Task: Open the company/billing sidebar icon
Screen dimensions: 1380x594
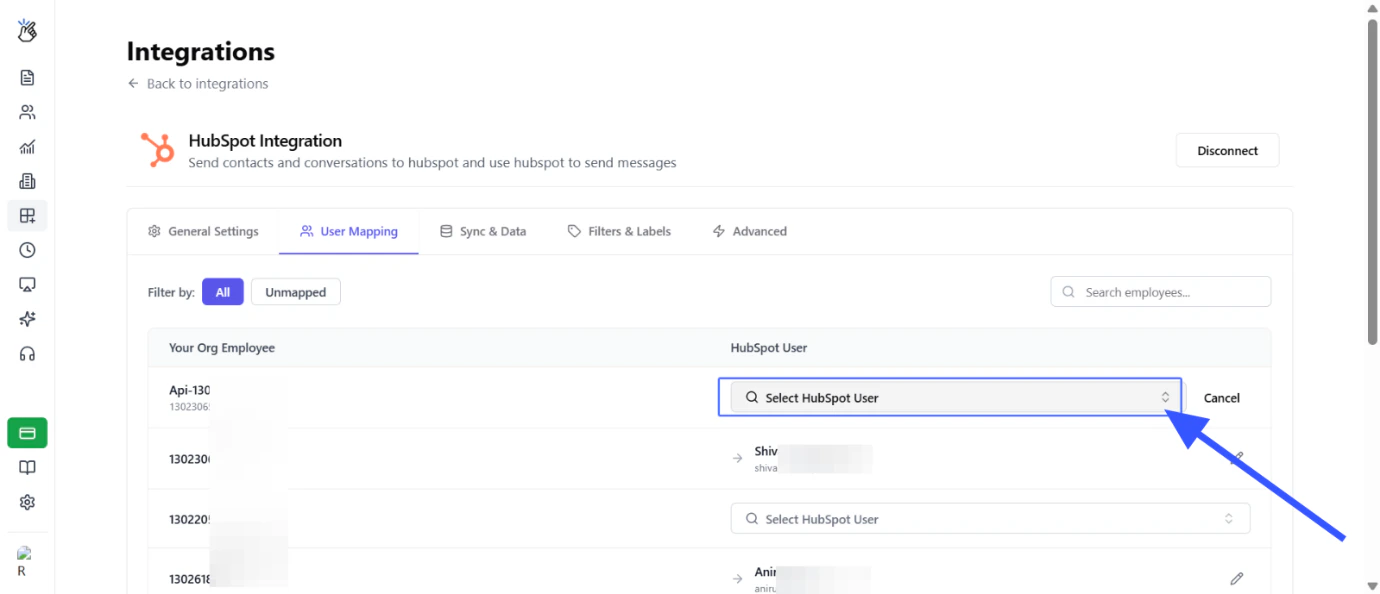Action: tap(27, 181)
